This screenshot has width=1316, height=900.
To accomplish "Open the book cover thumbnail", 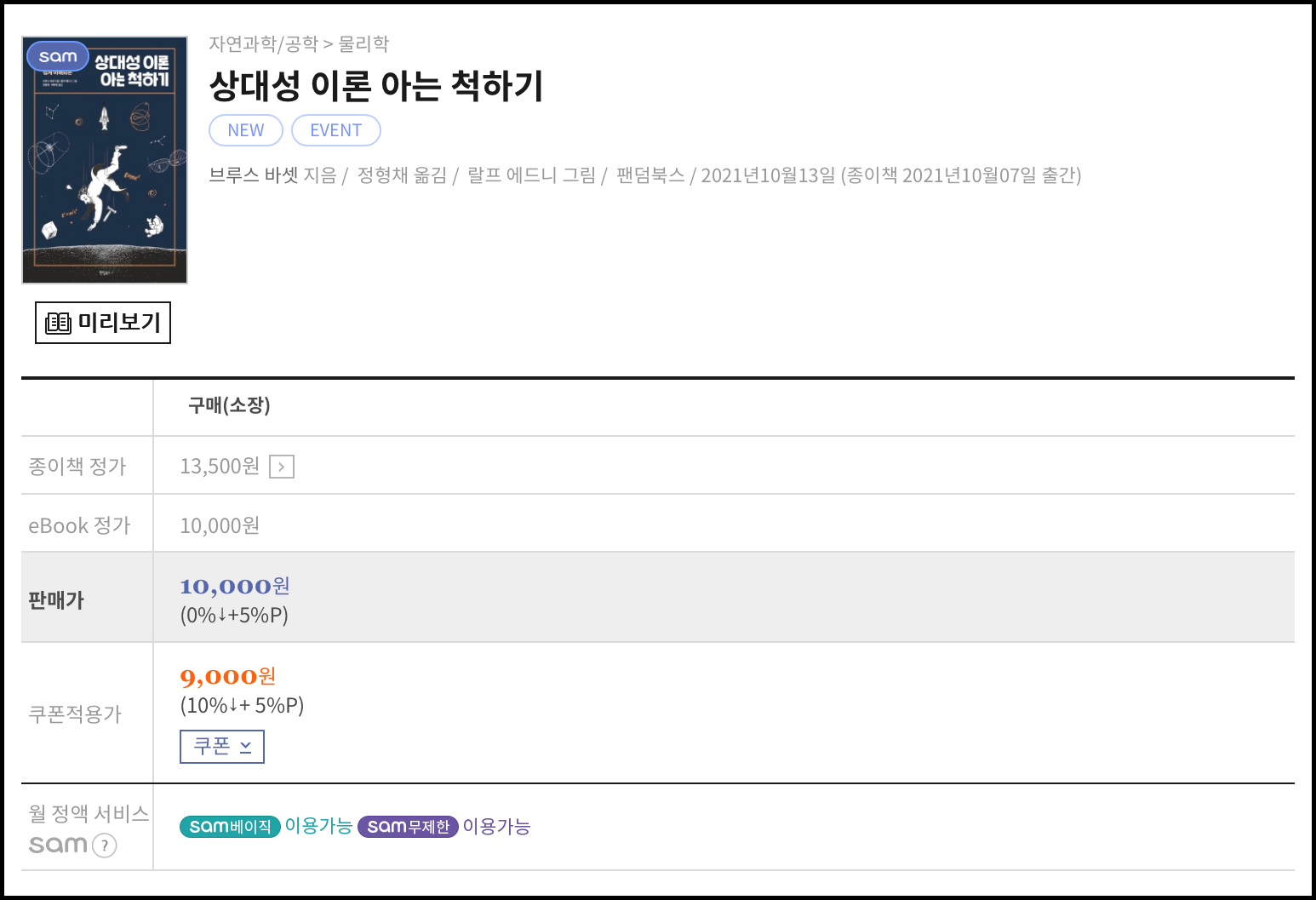I will coord(105,160).
